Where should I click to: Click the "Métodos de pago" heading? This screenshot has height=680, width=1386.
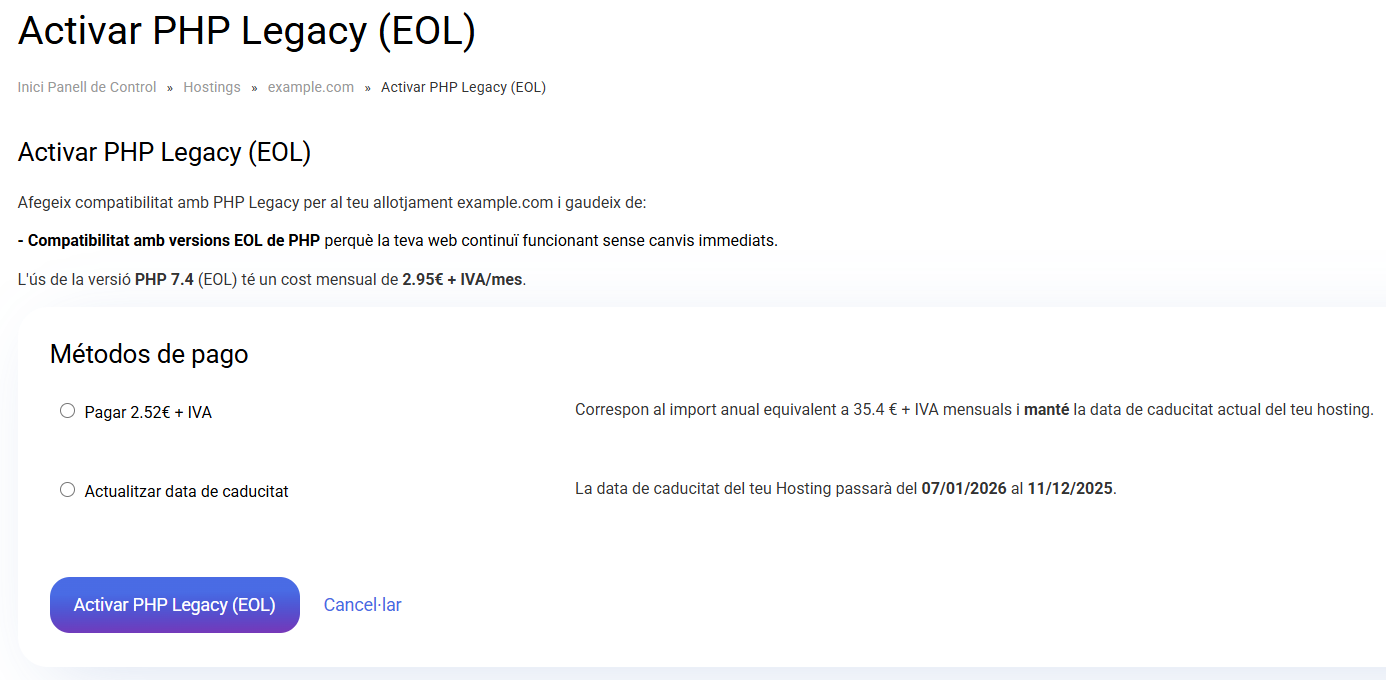[x=149, y=354]
